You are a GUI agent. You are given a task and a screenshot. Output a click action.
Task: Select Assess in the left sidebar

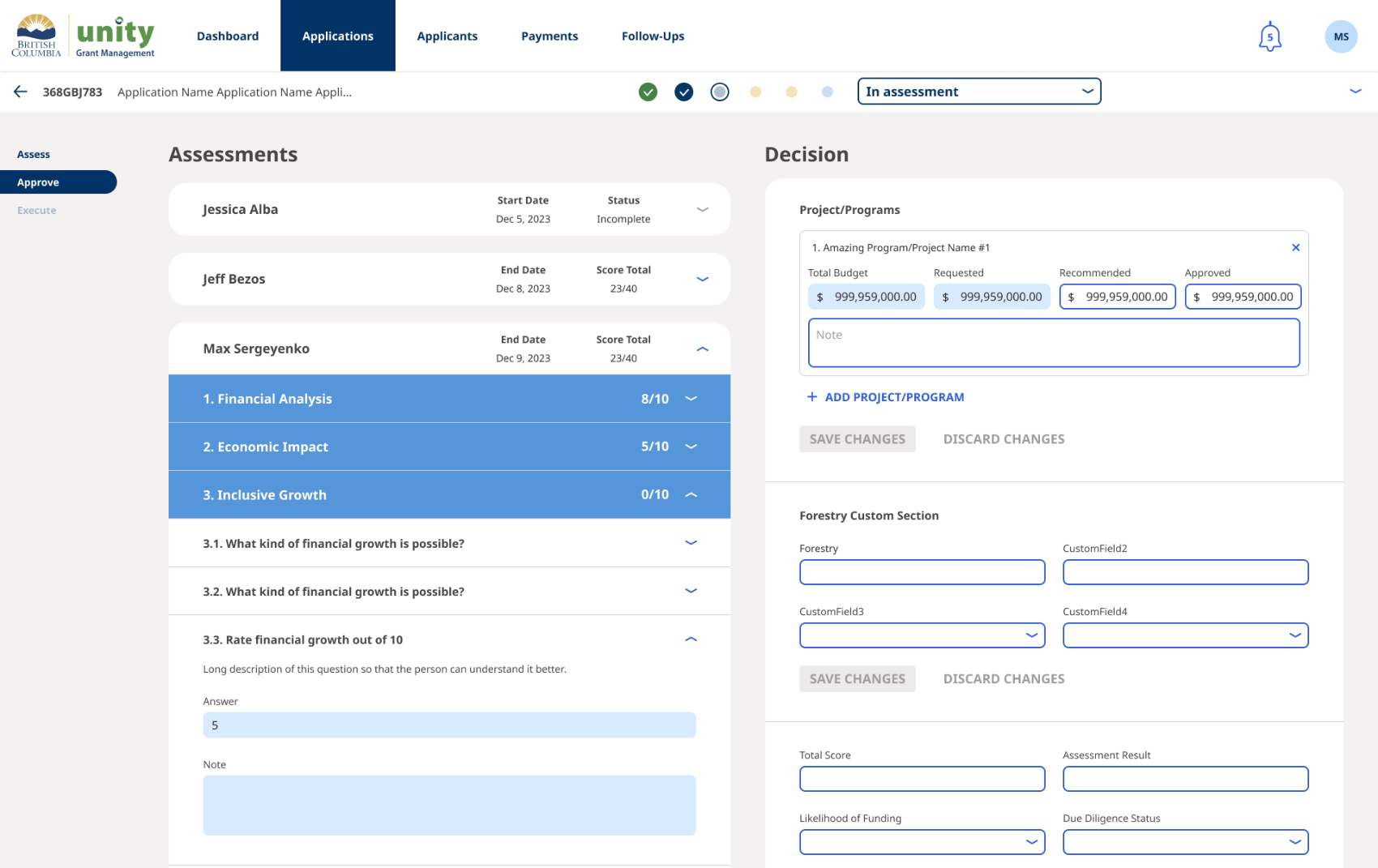(x=33, y=154)
